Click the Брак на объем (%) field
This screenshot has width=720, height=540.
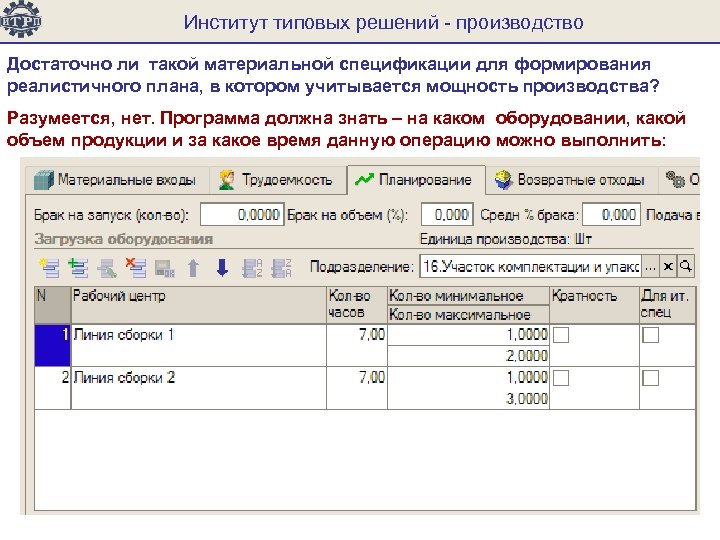pos(447,215)
